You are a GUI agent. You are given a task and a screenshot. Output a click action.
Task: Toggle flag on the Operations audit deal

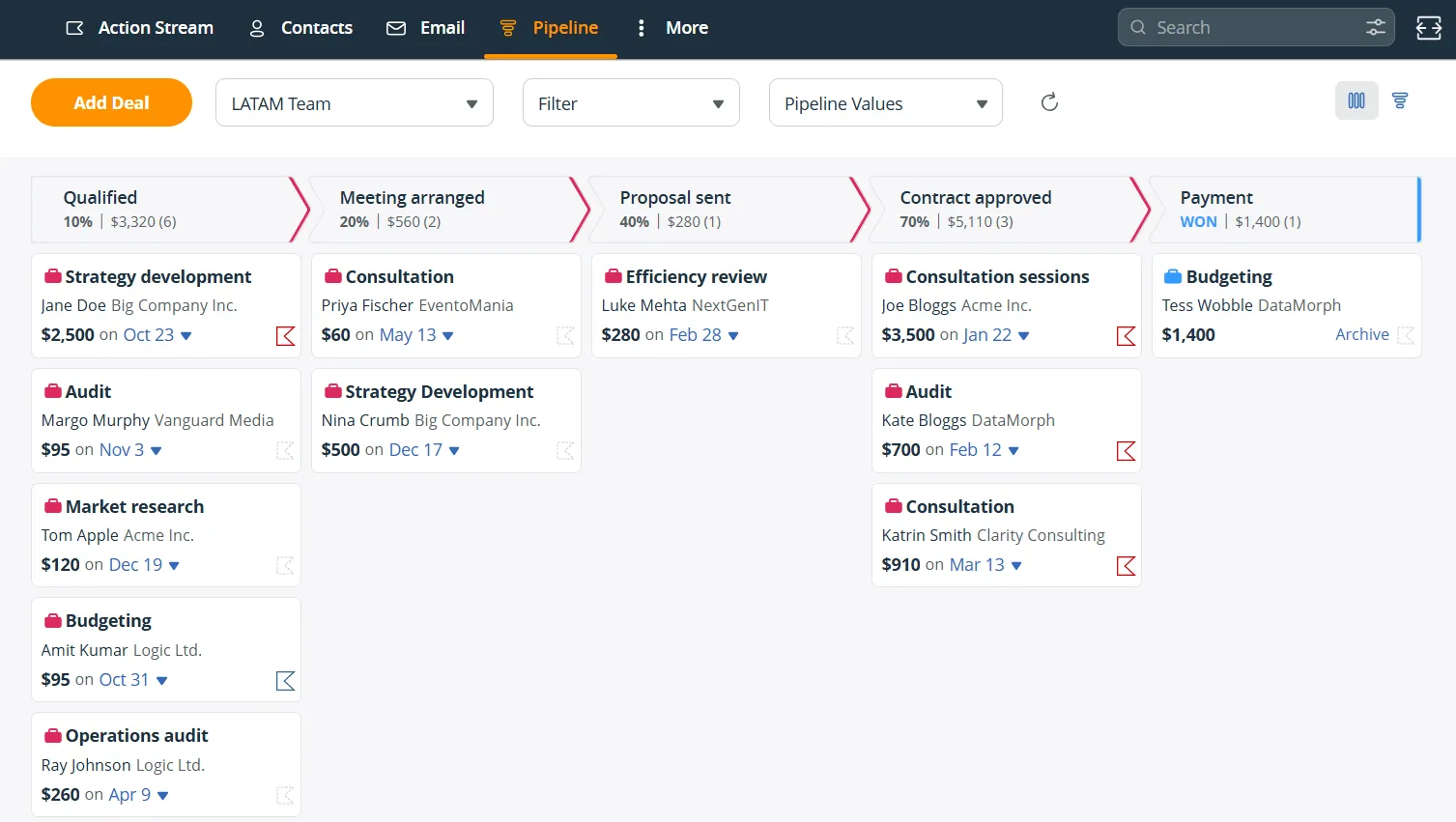coord(286,796)
